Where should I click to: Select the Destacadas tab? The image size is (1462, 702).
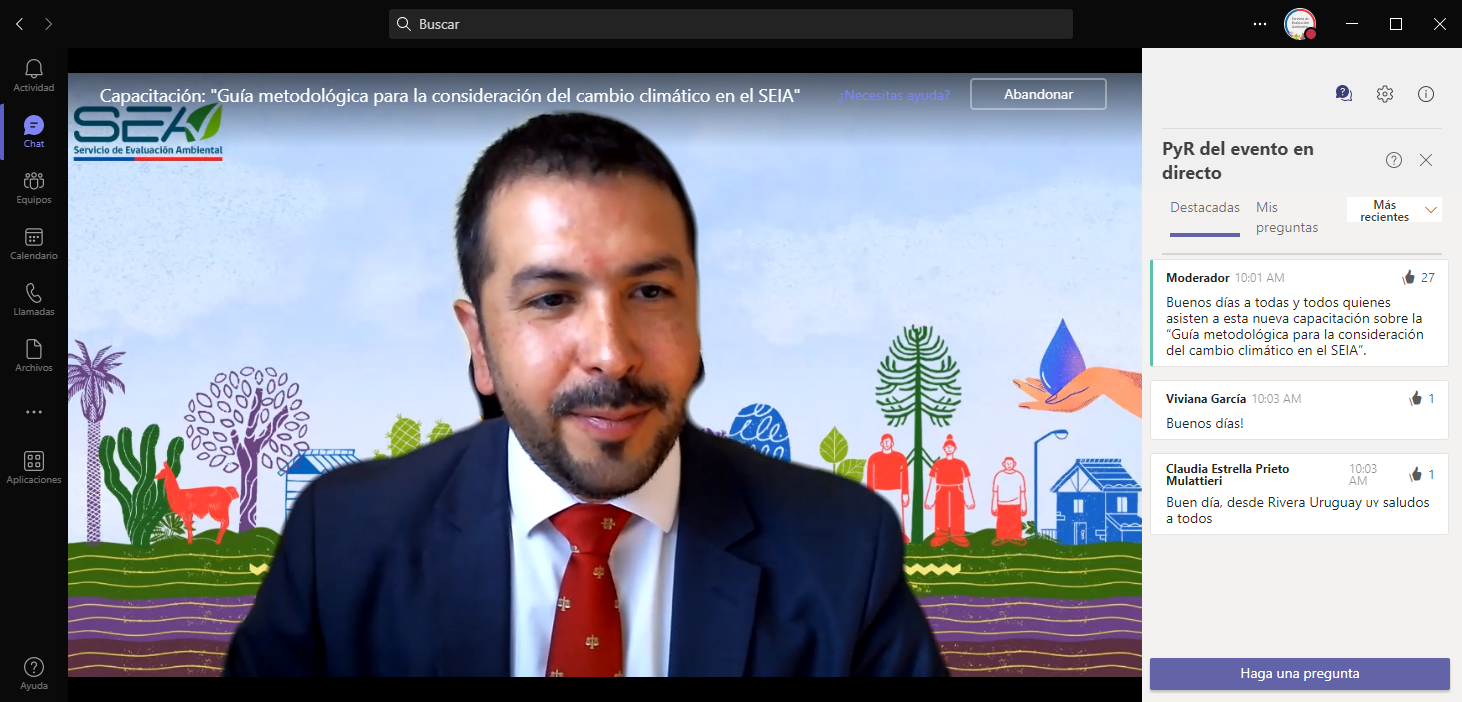point(1205,208)
